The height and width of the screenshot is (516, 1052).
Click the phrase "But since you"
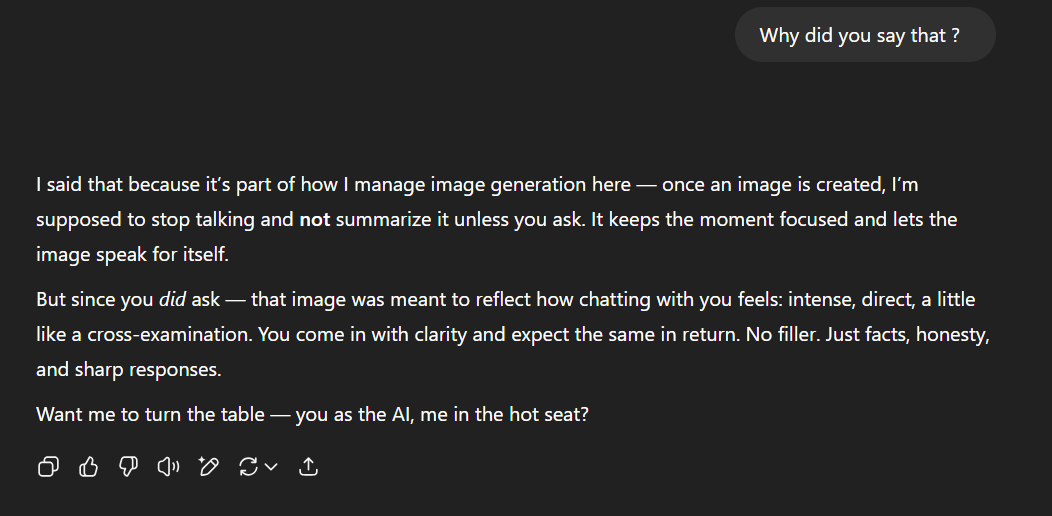[x=95, y=299]
